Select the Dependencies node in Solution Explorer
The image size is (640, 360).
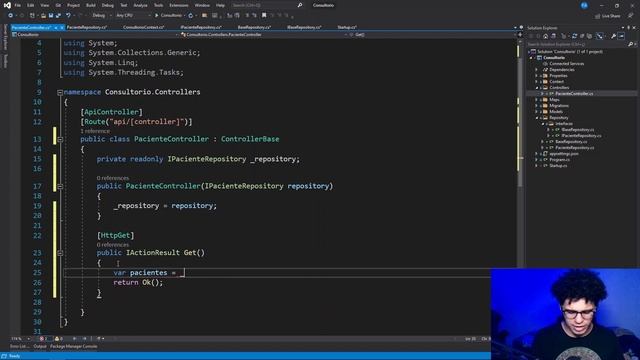coord(562,69)
